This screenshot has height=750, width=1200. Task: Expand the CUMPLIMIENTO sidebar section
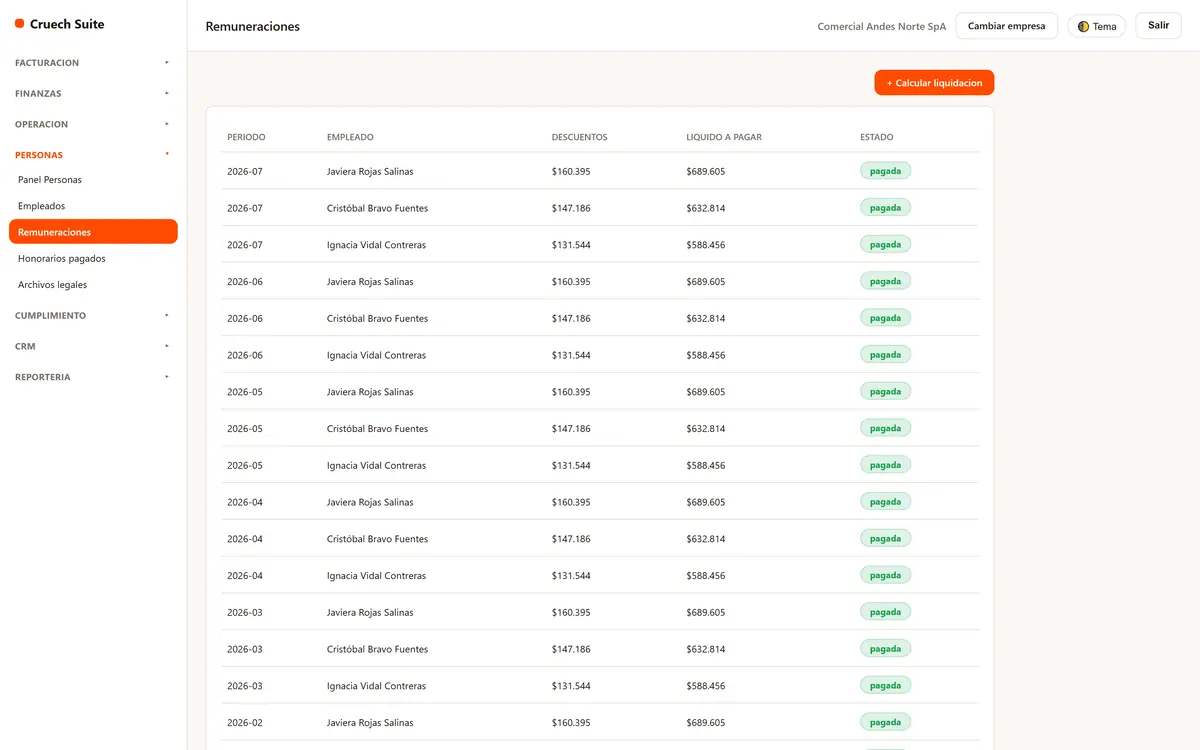(x=93, y=316)
